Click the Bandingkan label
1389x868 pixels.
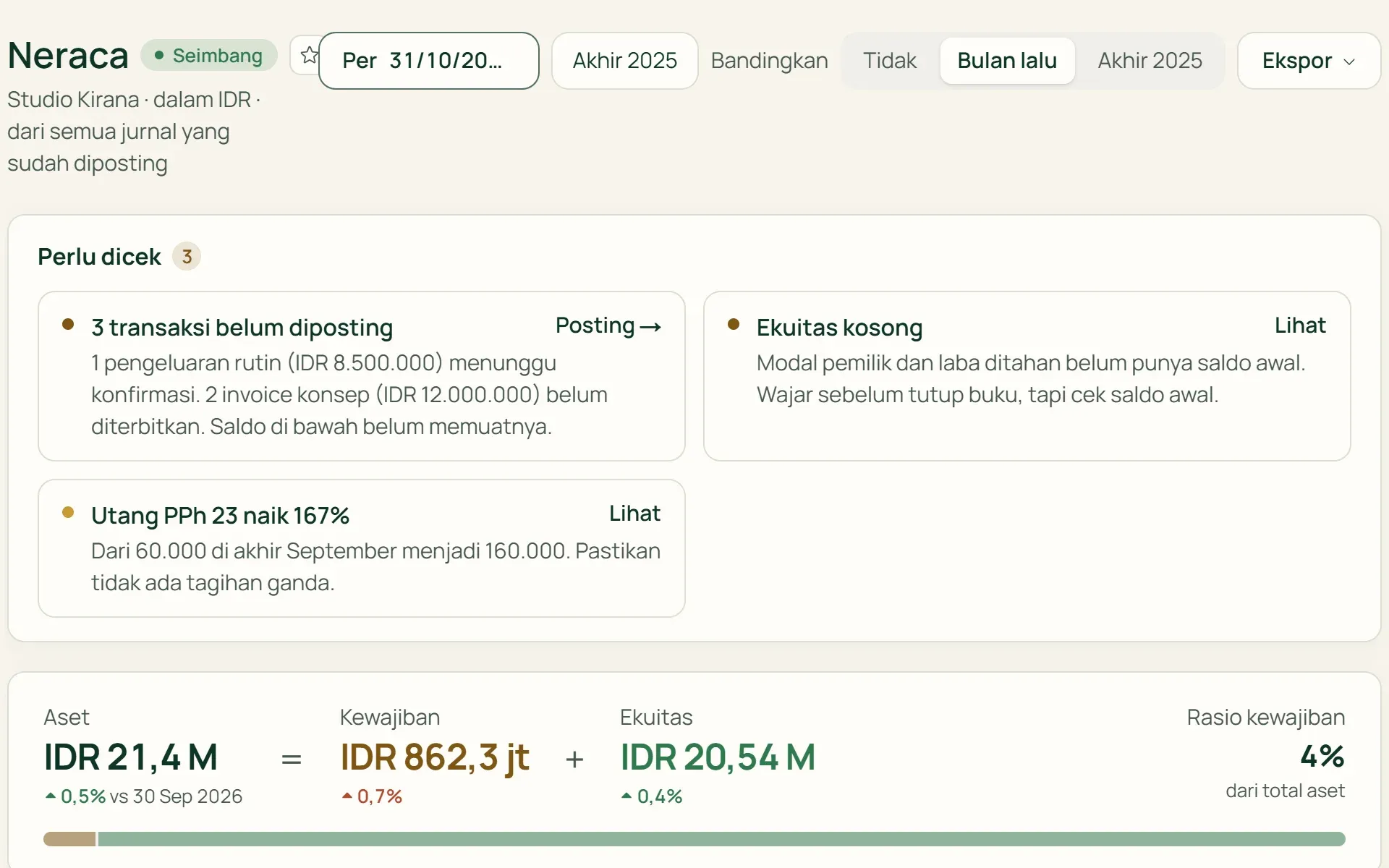click(x=769, y=61)
